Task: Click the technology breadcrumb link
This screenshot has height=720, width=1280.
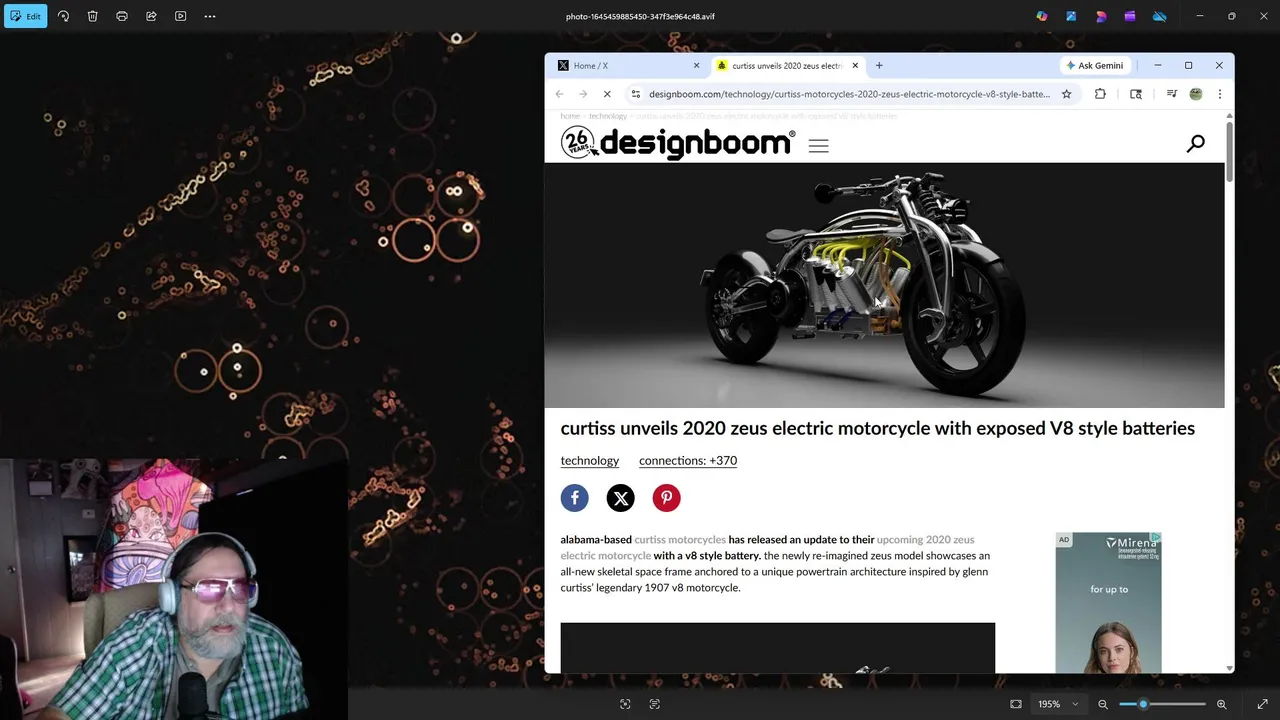Action: [x=607, y=116]
